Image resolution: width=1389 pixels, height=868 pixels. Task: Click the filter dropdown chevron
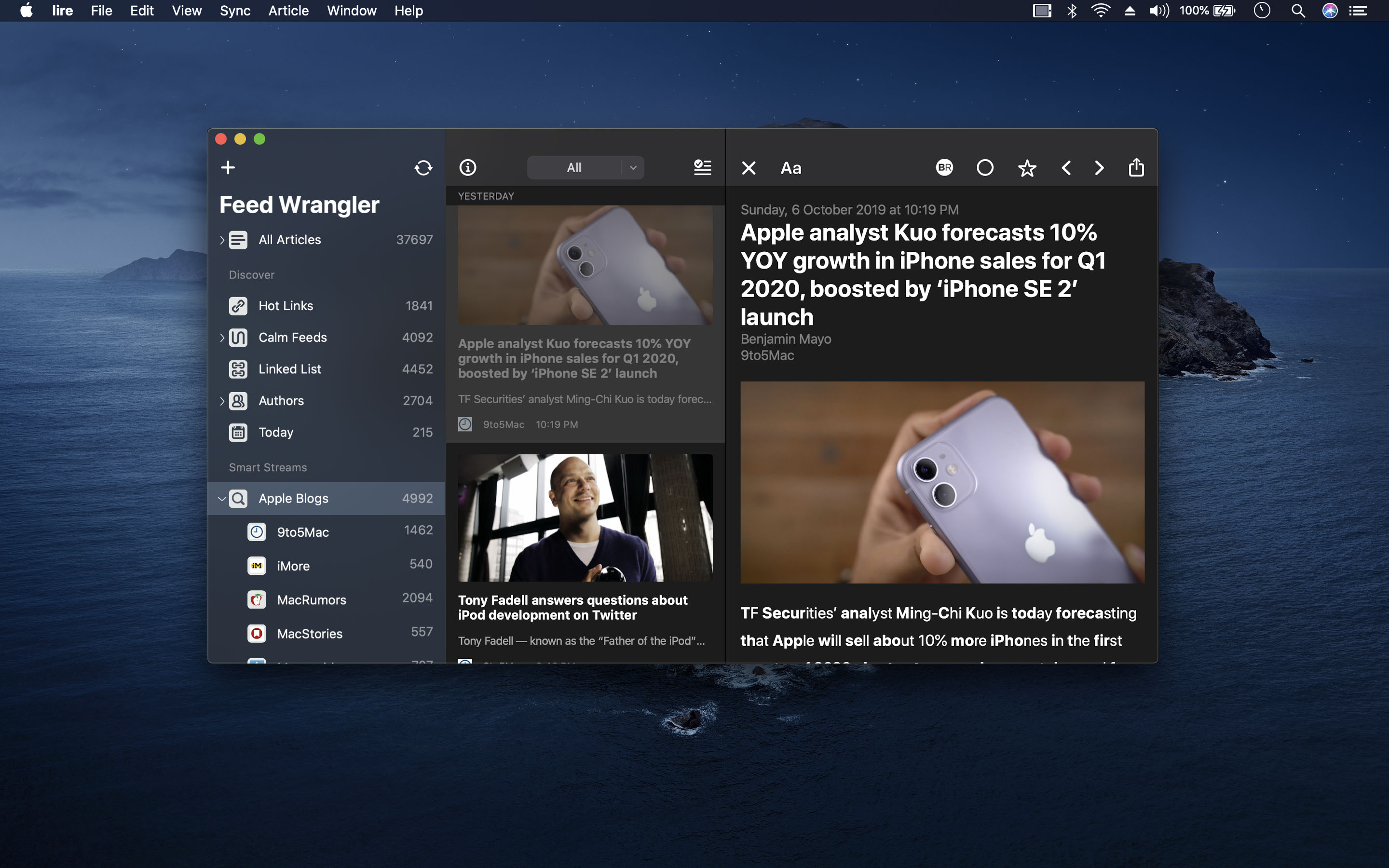pos(633,168)
